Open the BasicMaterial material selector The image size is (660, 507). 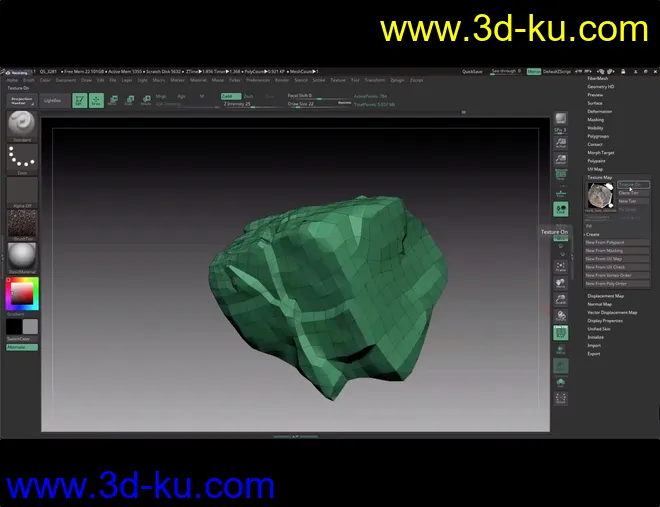(22, 258)
